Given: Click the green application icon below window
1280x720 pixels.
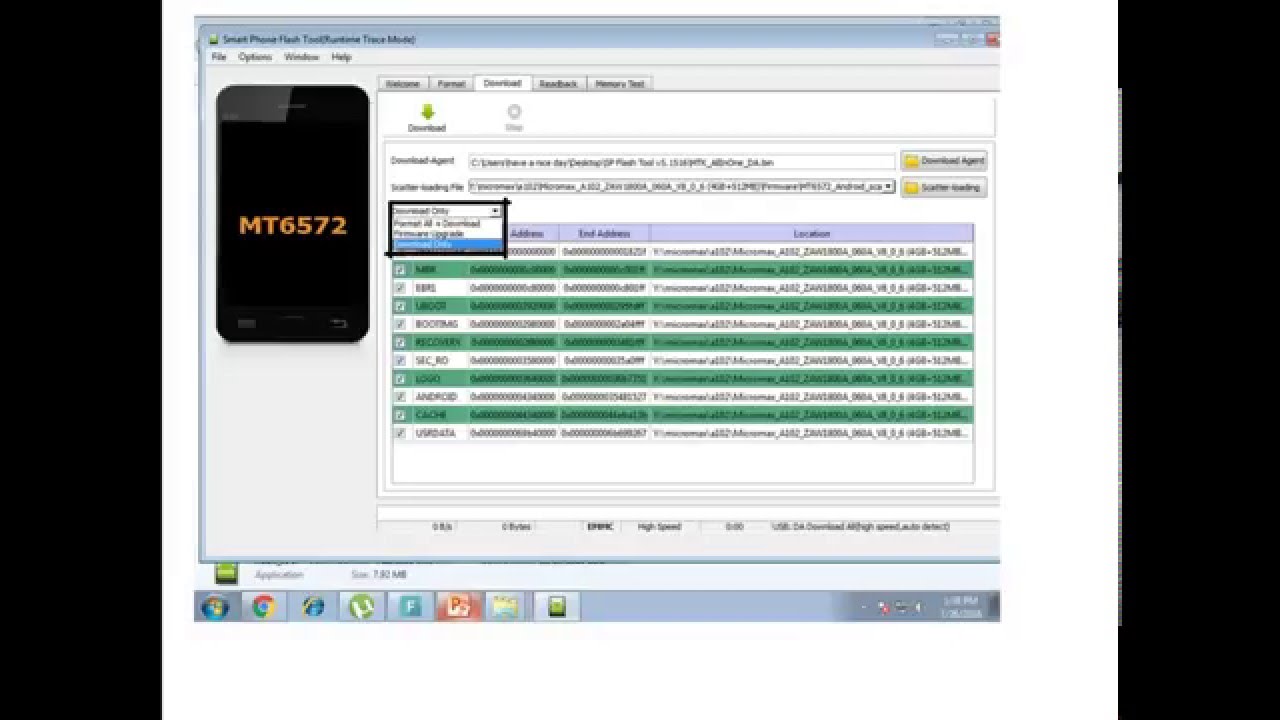Looking at the screenshot, I should (x=227, y=573).
